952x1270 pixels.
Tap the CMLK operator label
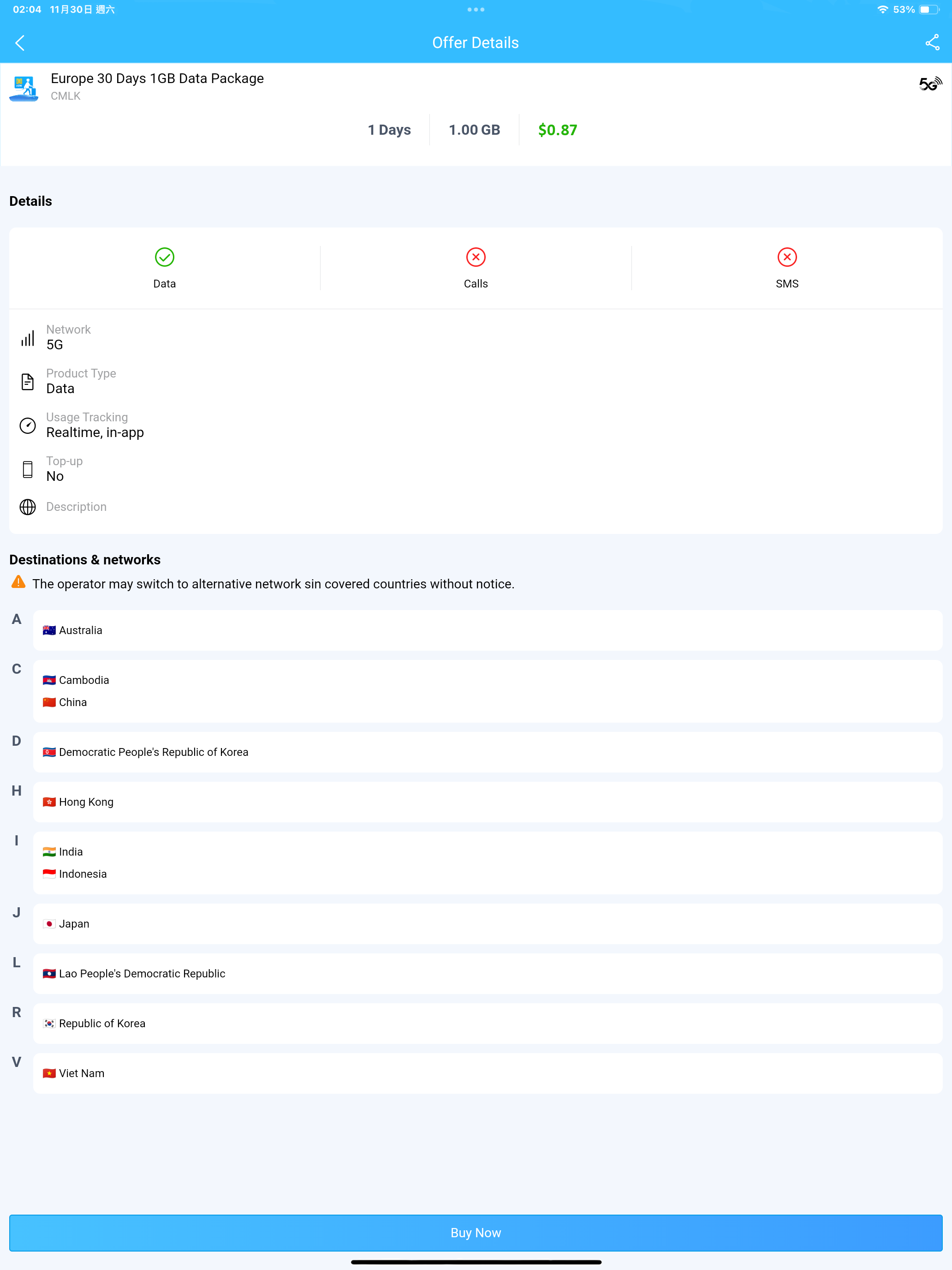[65, 96]
